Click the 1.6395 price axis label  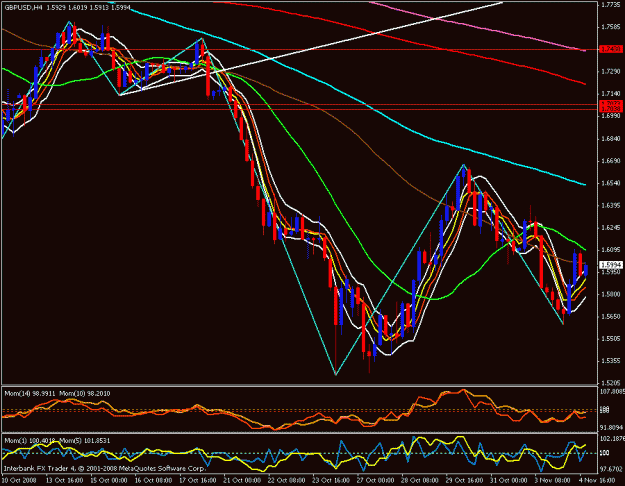[x=611, y=206]
